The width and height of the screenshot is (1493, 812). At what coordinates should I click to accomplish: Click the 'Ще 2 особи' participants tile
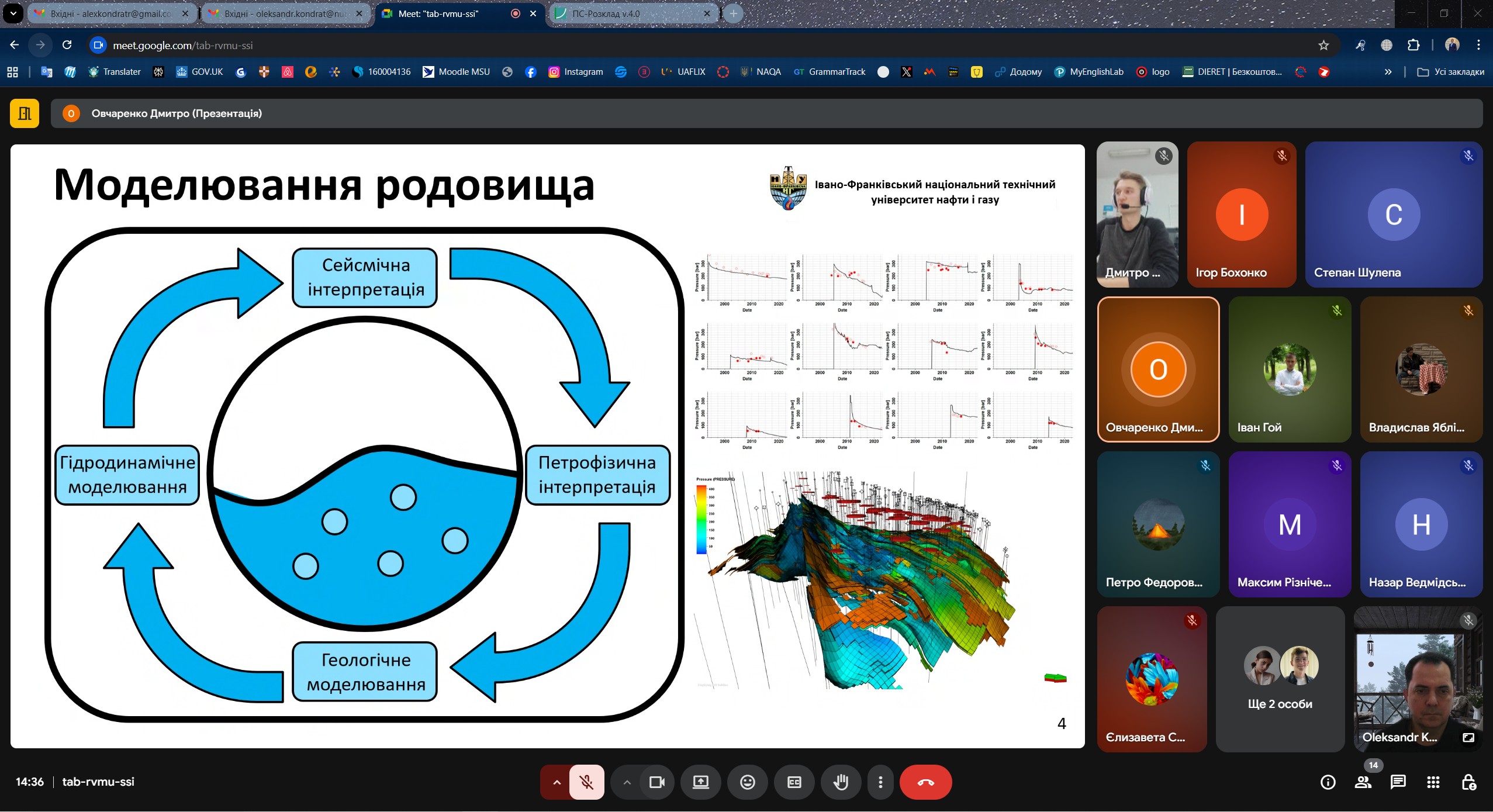pos(1280,679)
